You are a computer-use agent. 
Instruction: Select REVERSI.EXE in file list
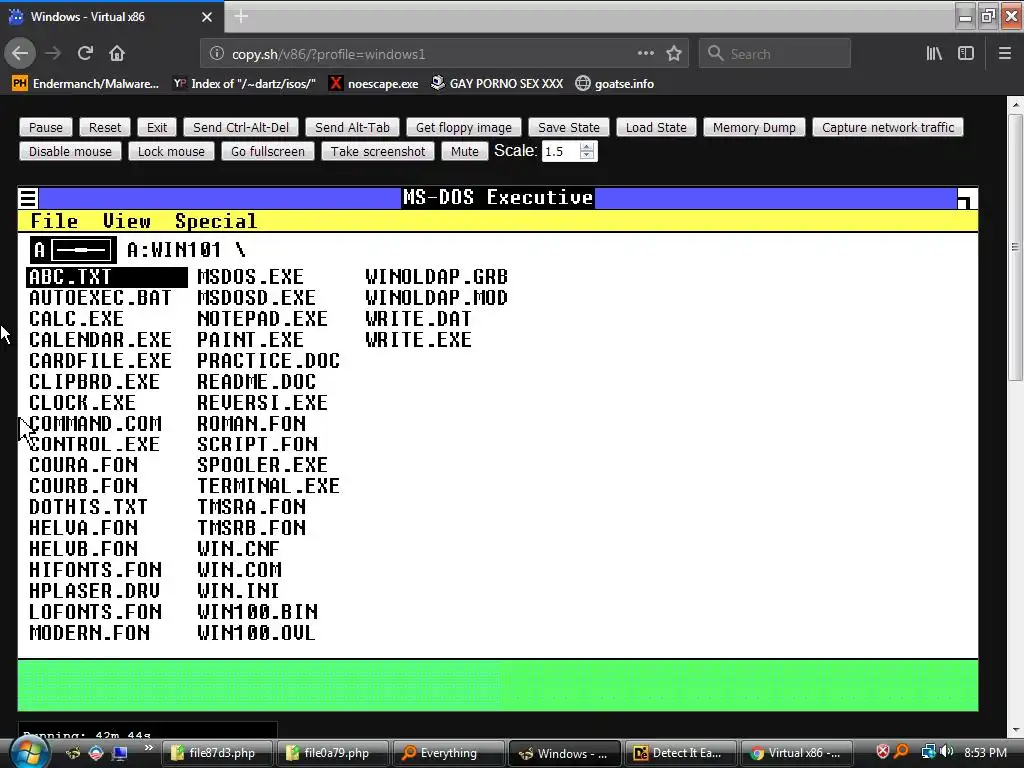(262, 402)
